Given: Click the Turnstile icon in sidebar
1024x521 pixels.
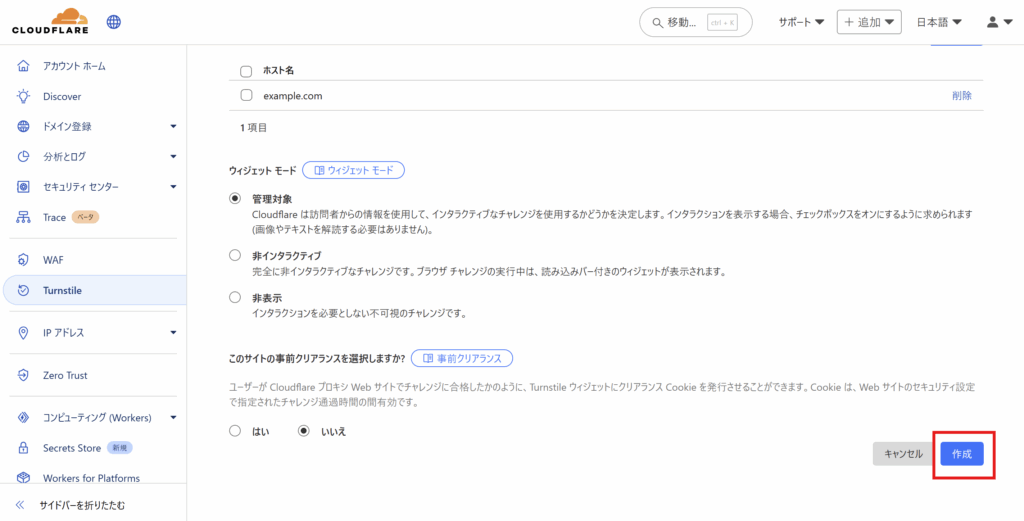Looking at the screenshot, I should pos(24,291).
